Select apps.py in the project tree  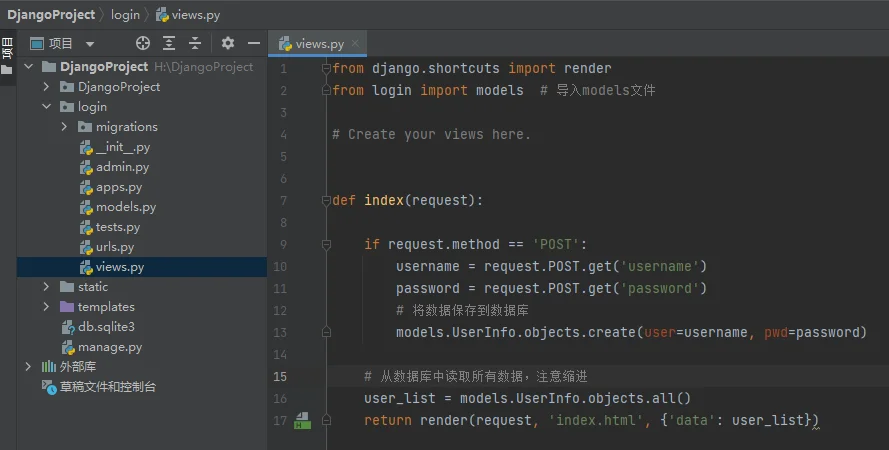(142, 187)
